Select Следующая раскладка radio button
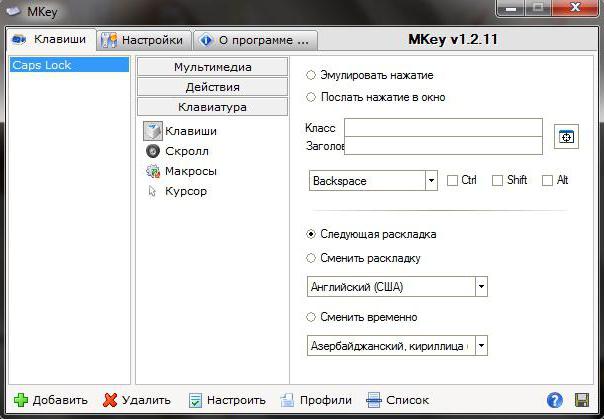 point(311,234)
